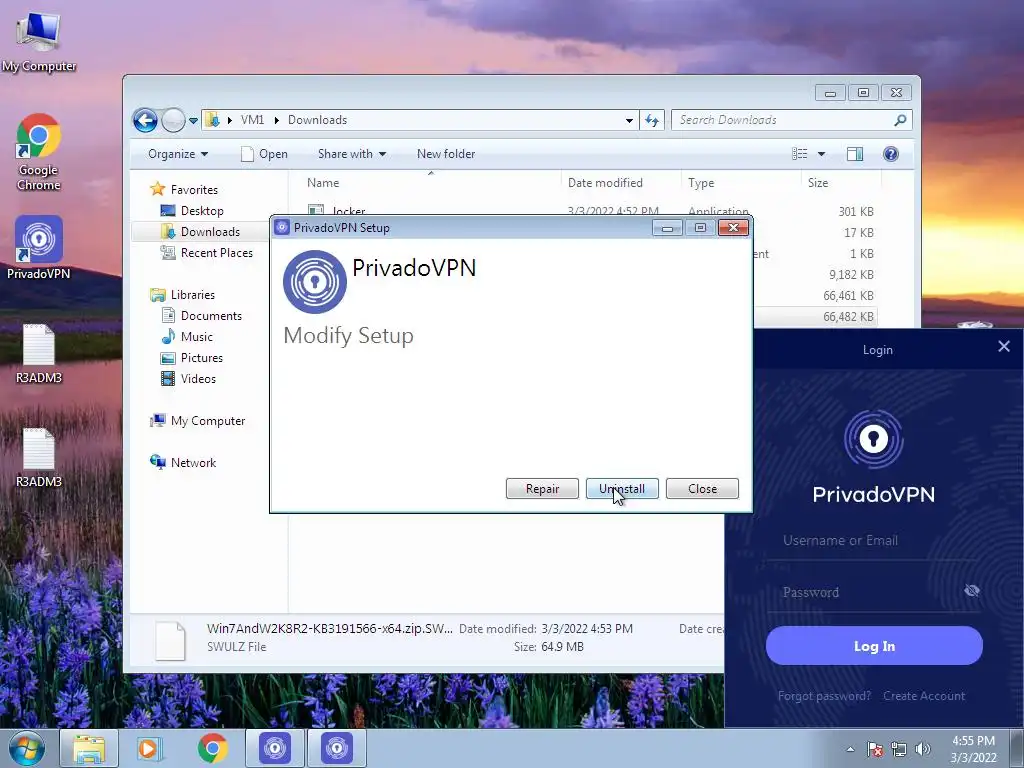Screen dimensions: 1024x768
Task: Open the Forgot password link
Action: (824, 696)
